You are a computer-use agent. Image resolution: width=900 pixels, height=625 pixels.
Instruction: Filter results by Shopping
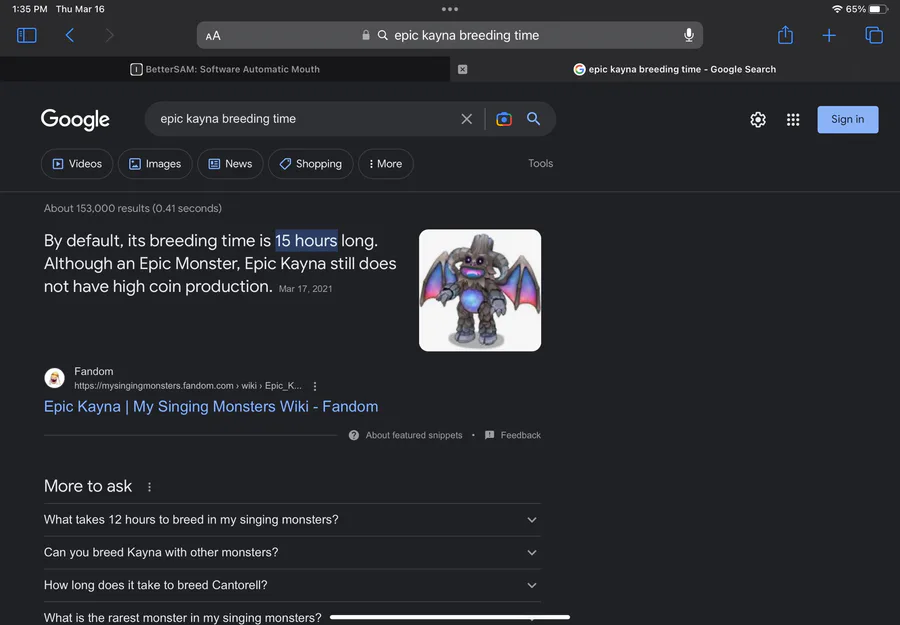click(311, 164)
